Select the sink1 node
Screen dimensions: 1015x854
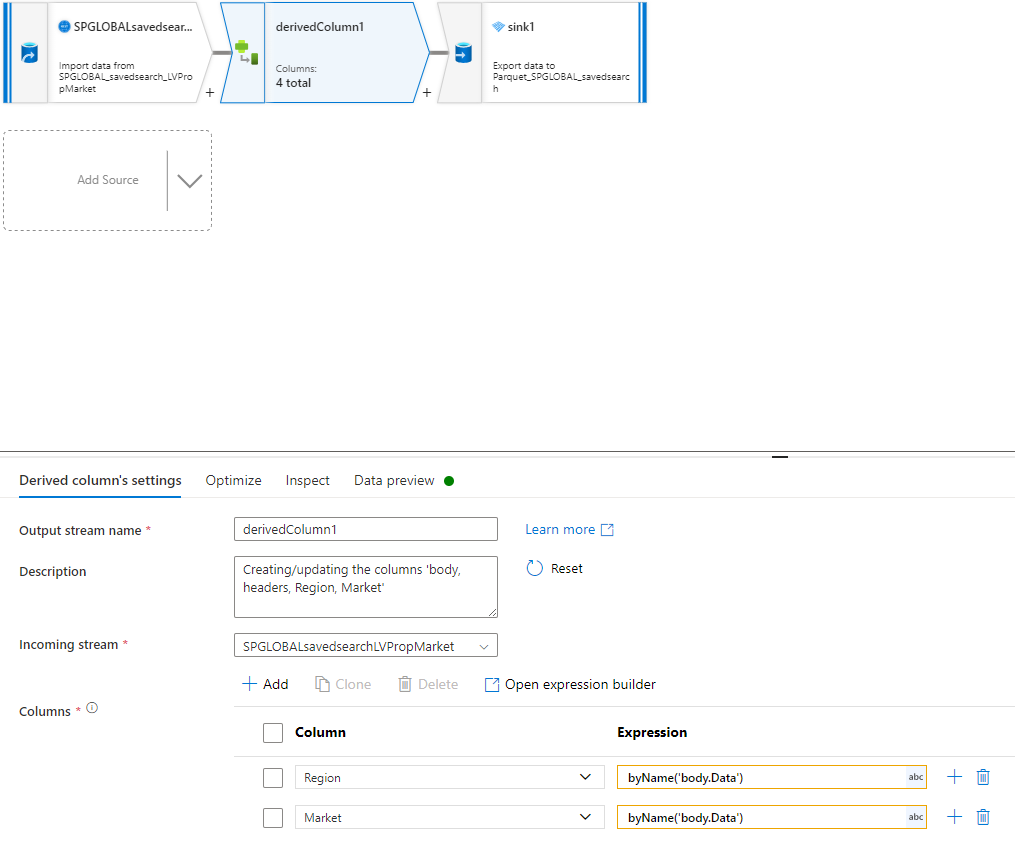(542, 52)
